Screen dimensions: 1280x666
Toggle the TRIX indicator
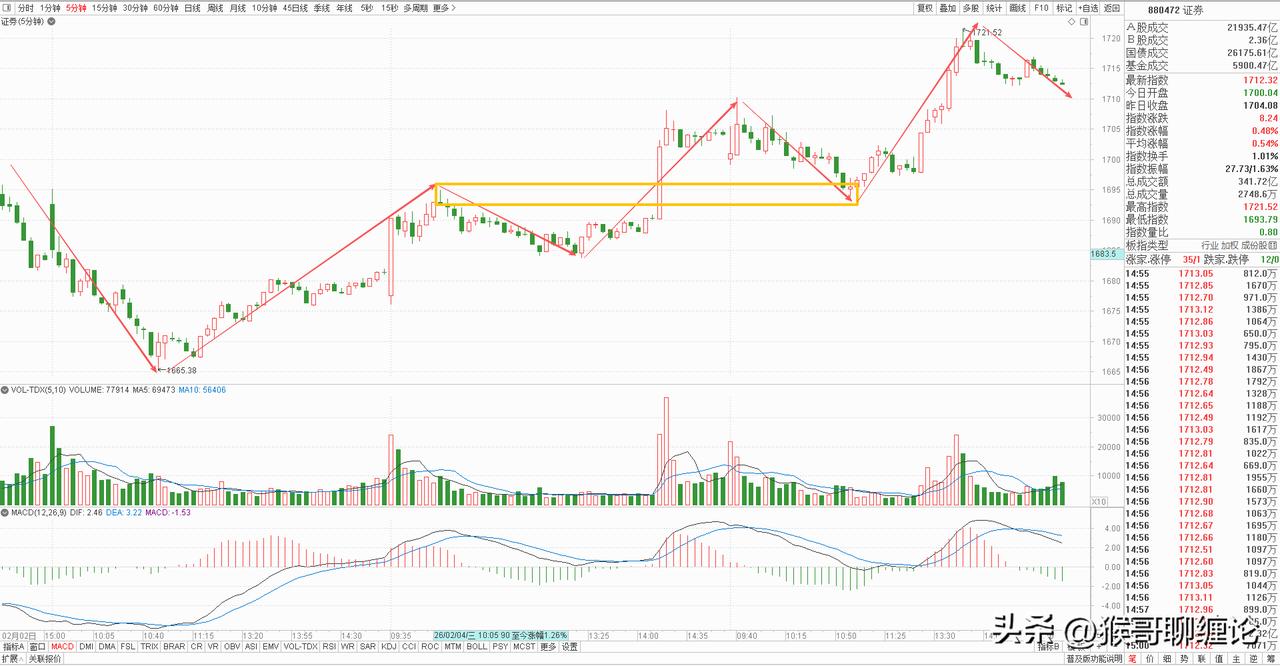click(150, 647)
